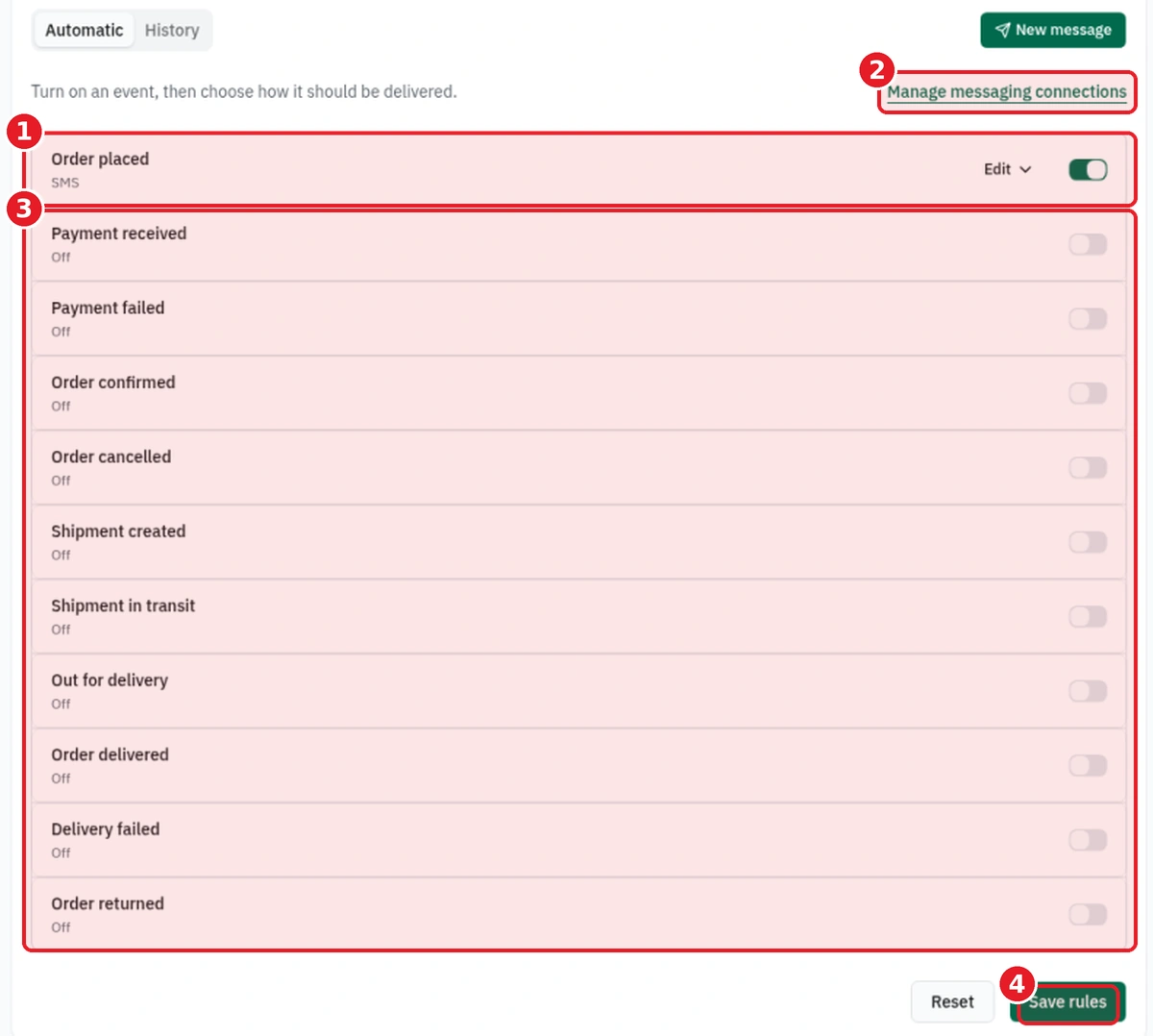The height and width of the screenshot is (1036, 1153).
Task: Click the Order delivered label
Action: (x=110, y=754)
